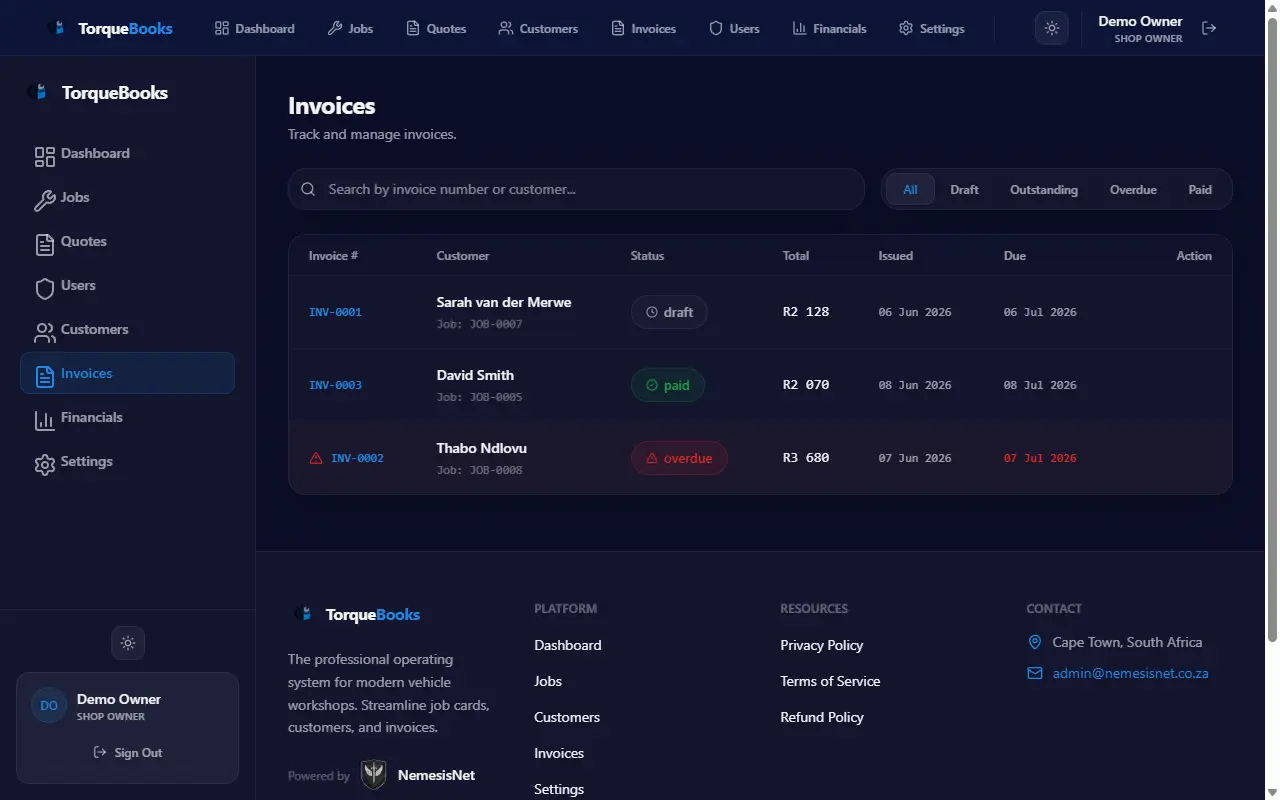This screenshot has height=800, width=1280.
Task: Click the Status column header
Action: [647, 256]
